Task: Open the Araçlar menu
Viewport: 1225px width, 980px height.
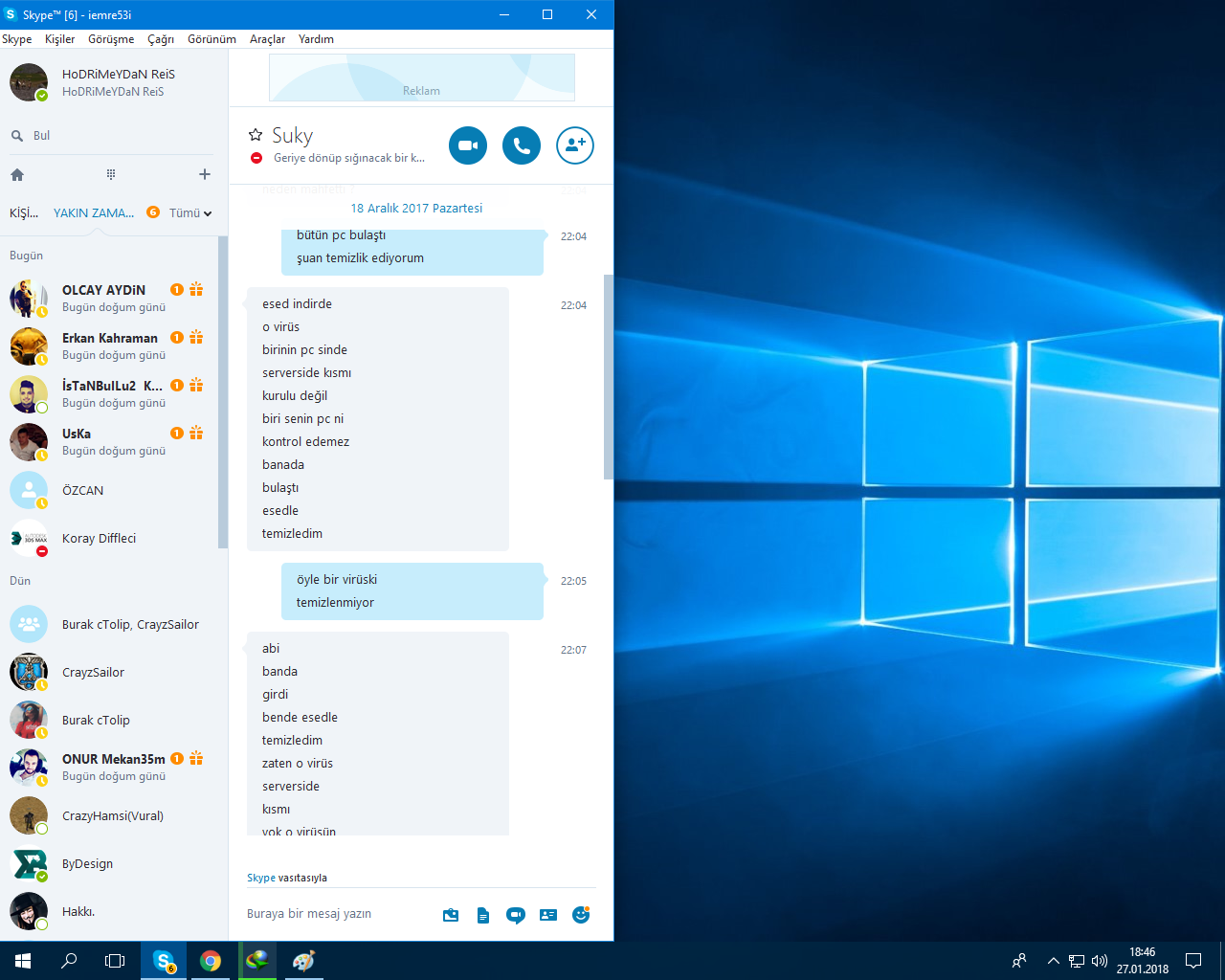Action: tap(267, 39)
